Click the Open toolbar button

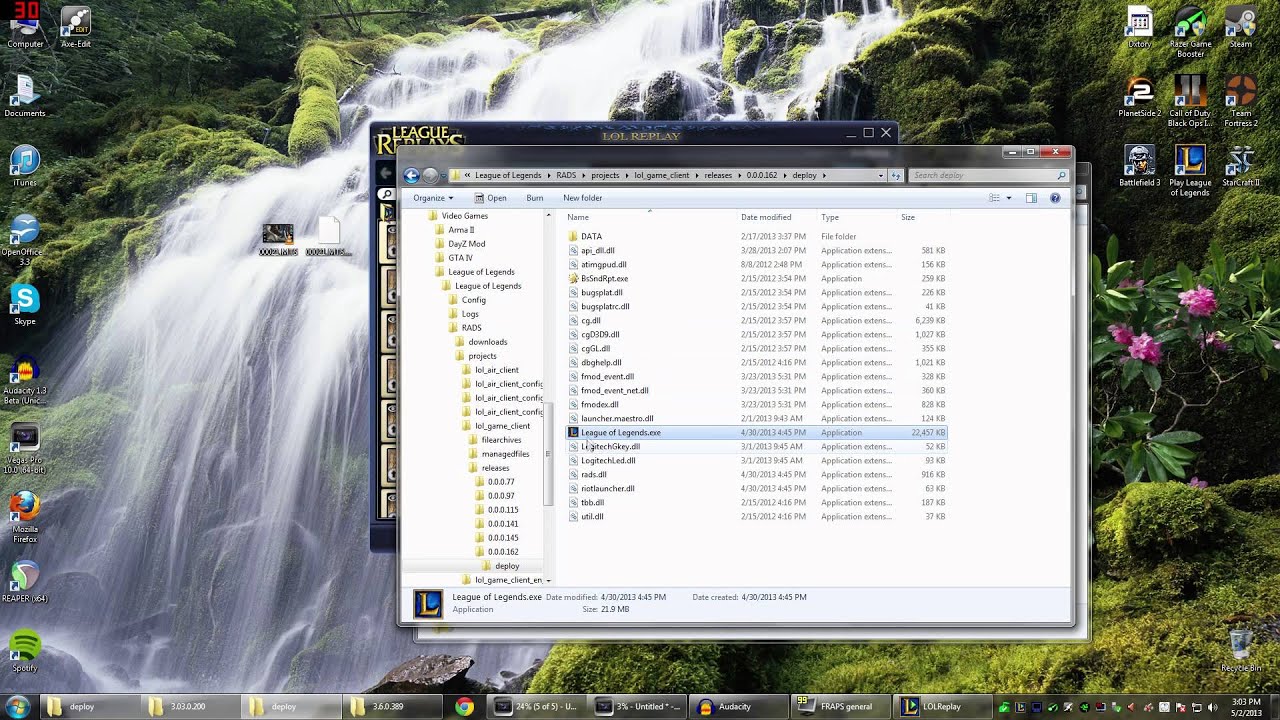(x=490, y=198)
